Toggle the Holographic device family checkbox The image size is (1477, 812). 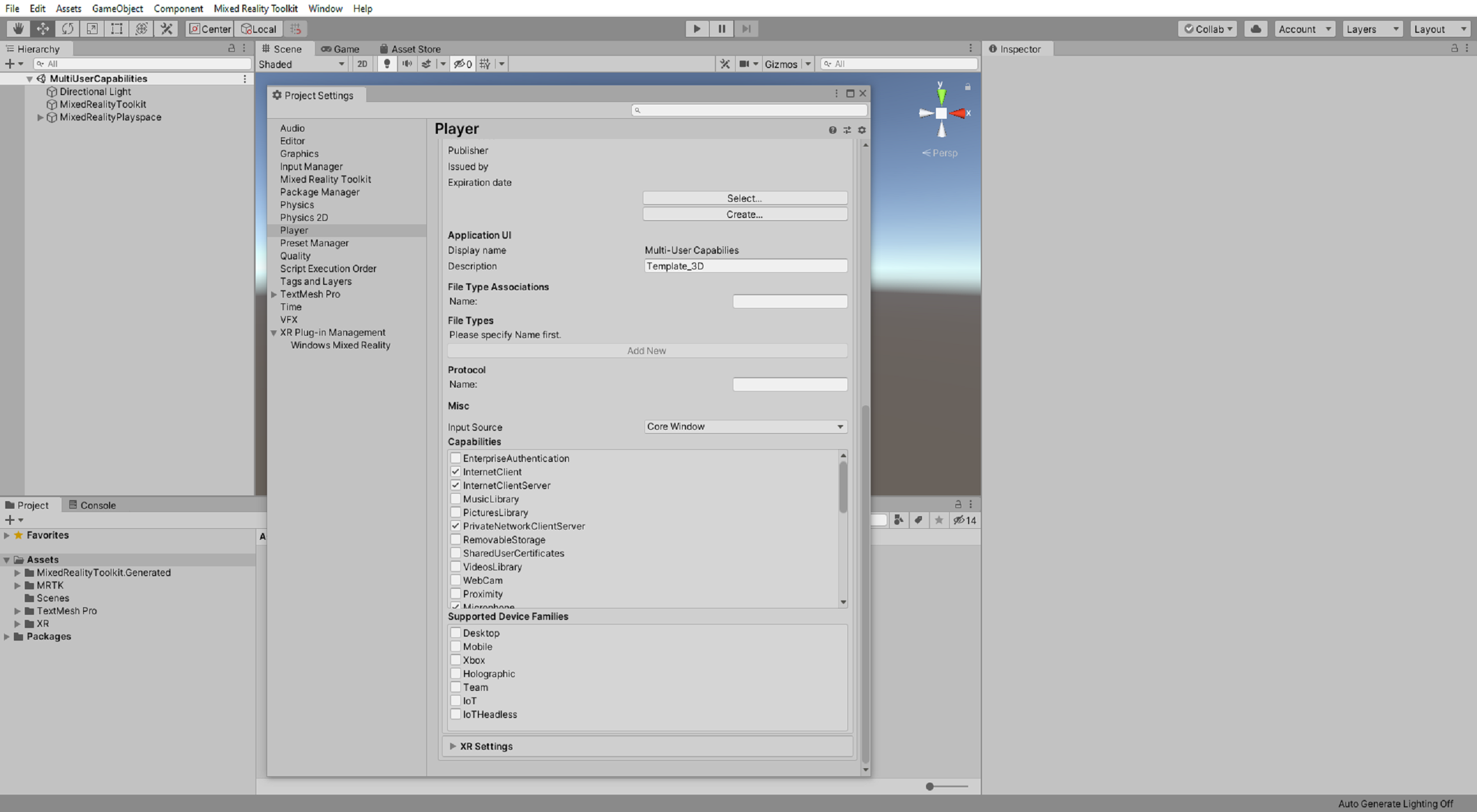tap(456, 672)
